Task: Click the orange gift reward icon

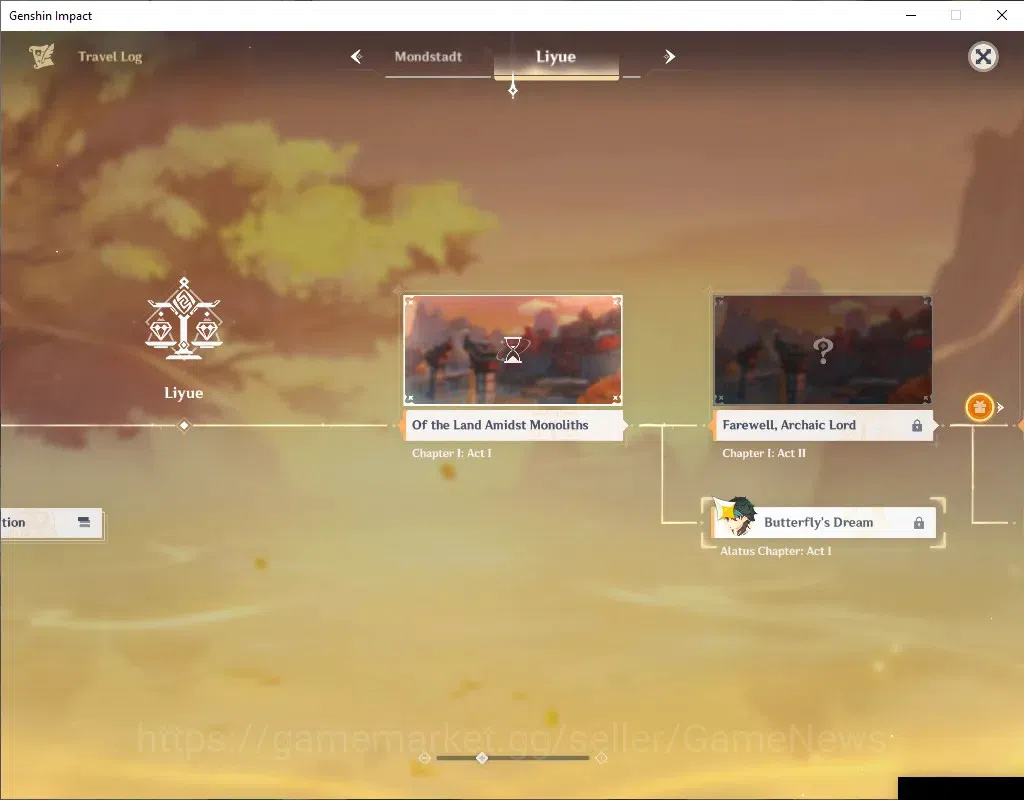Action: (980, 408)
